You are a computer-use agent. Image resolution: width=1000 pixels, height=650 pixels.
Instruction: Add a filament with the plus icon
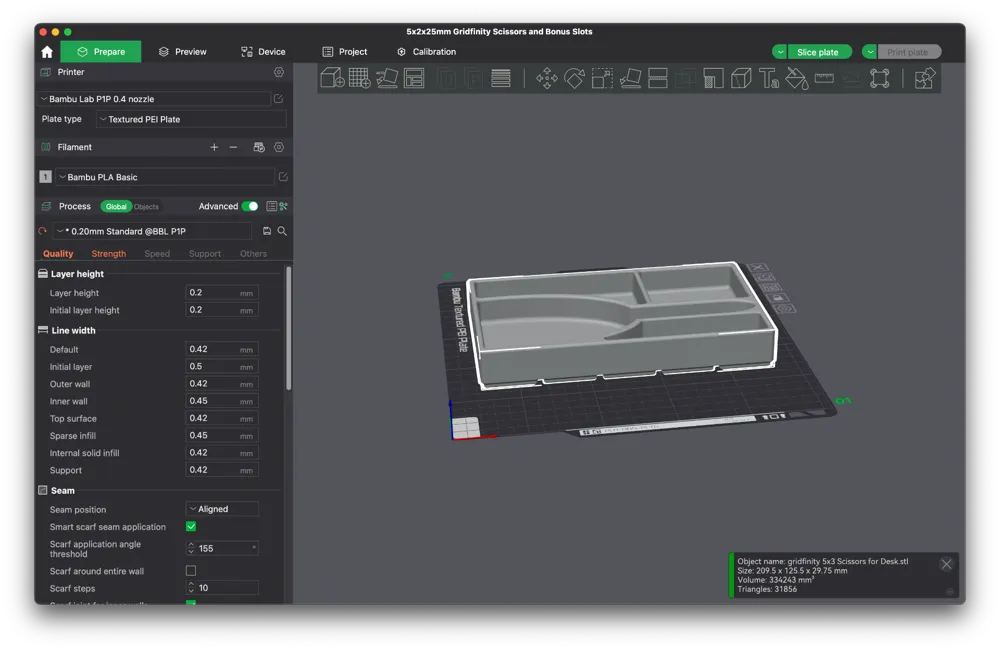(x=214, y=147)
